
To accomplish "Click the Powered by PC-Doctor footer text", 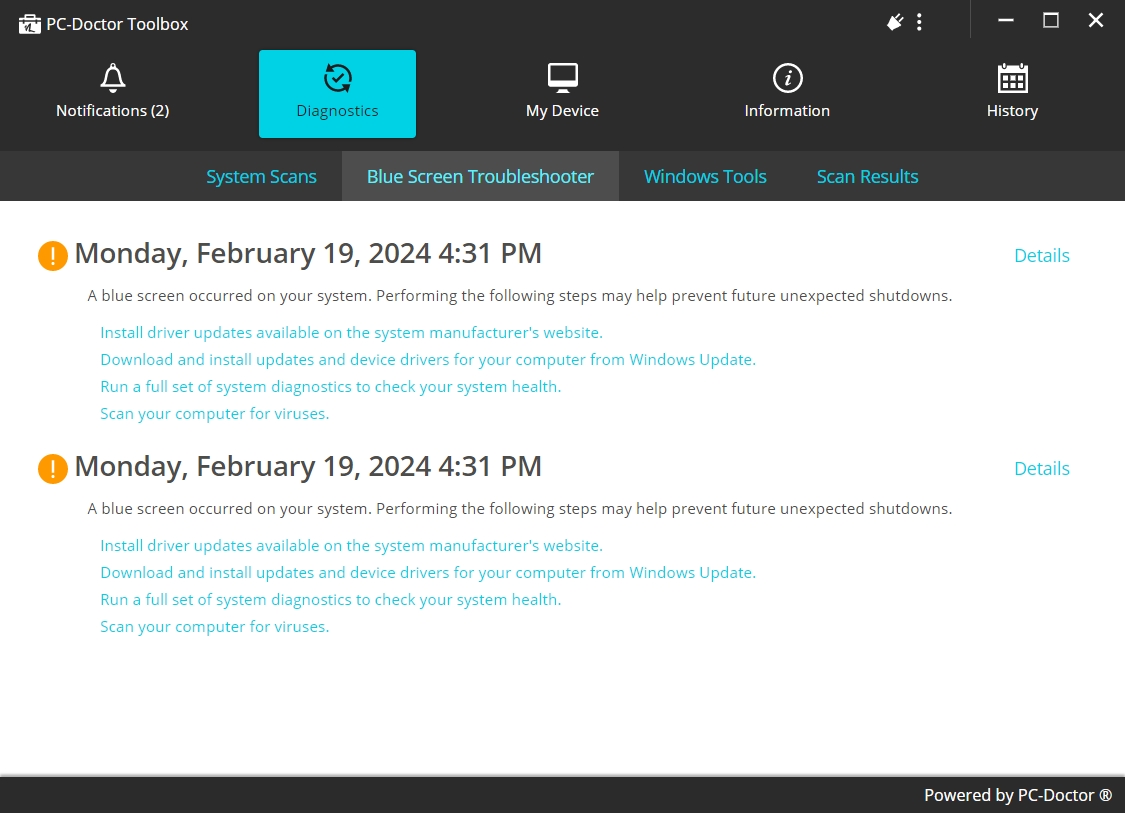I will pyautogui.click(x=1018, y=795).
